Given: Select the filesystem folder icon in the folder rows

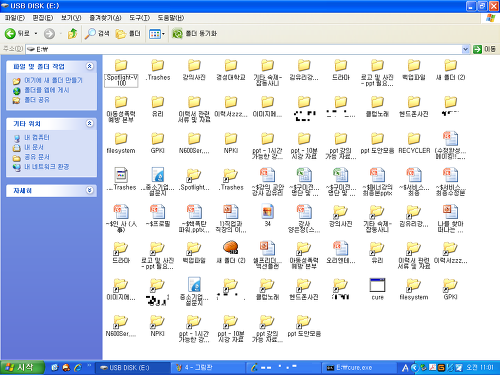Looking at the screenshot, I should coord(121,138).
